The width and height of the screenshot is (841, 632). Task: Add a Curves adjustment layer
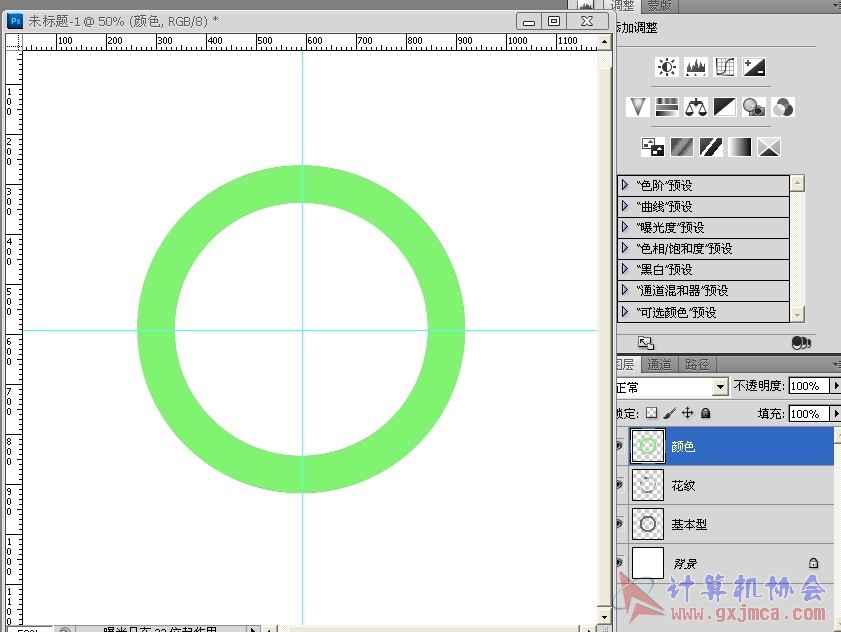click(x=725, y=67)
